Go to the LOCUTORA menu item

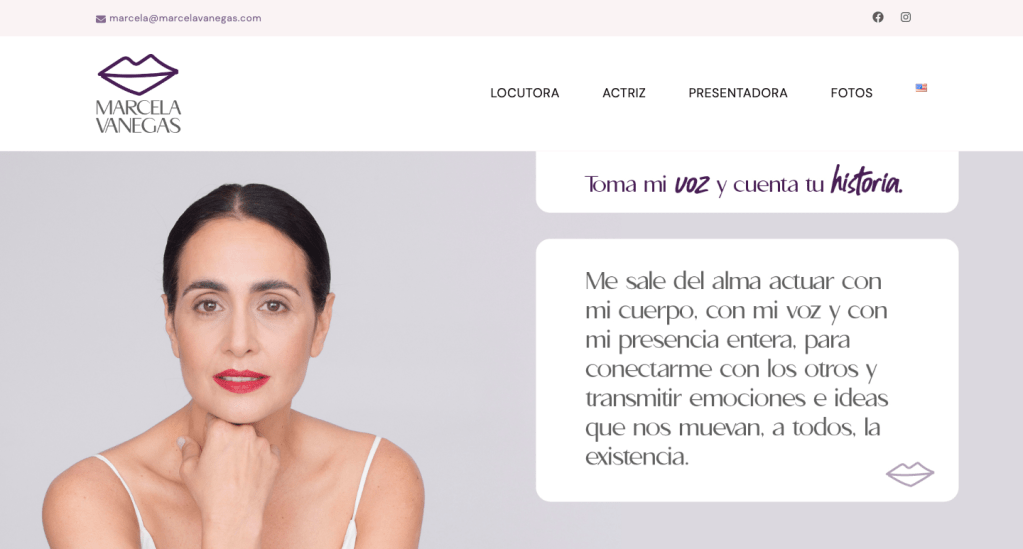(525, 93)
